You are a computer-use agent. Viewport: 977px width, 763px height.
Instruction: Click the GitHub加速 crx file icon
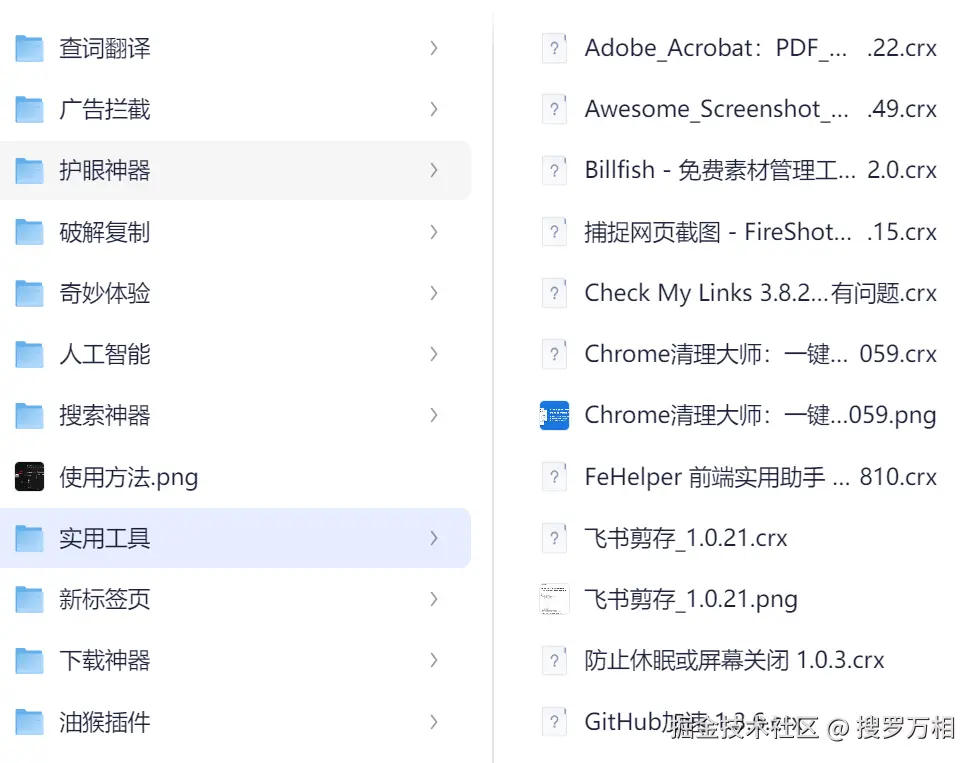[x=554, y=721]
